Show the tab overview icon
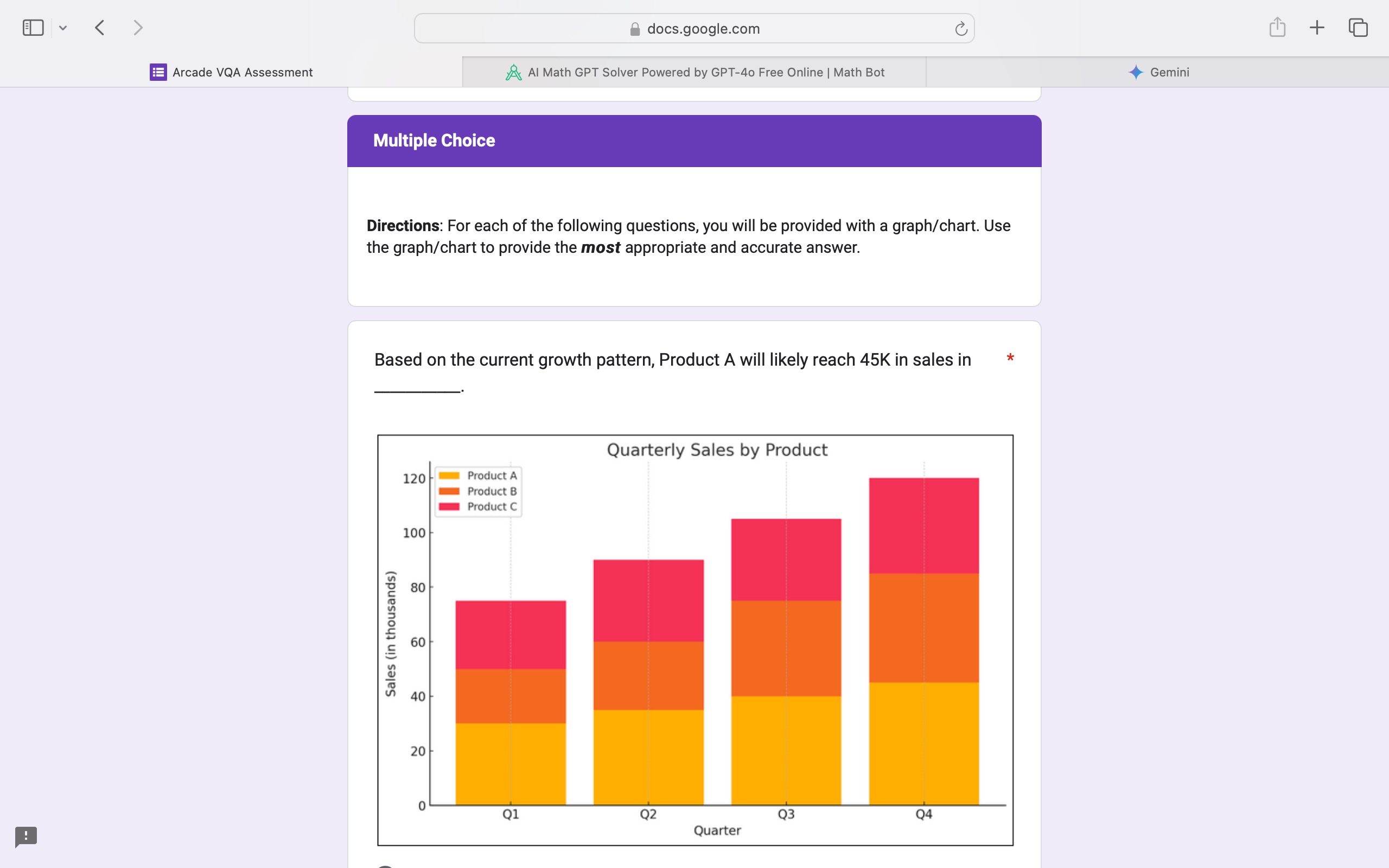 [1358, 28]
